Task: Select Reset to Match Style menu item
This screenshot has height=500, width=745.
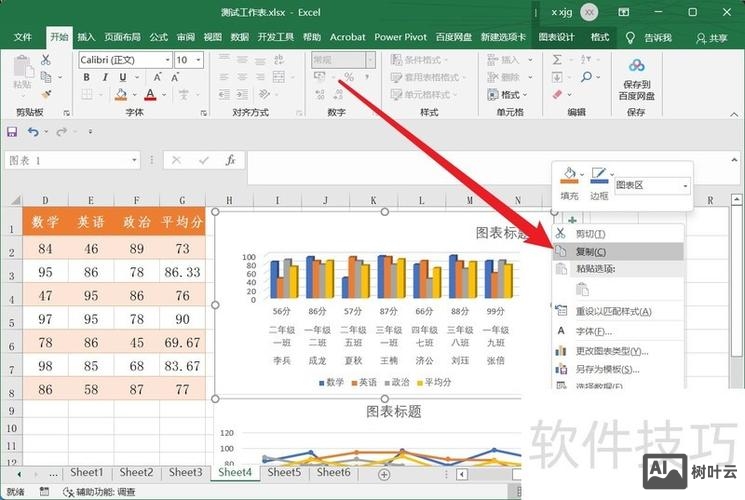Action: pyautogui.click(x=618, y=312)
